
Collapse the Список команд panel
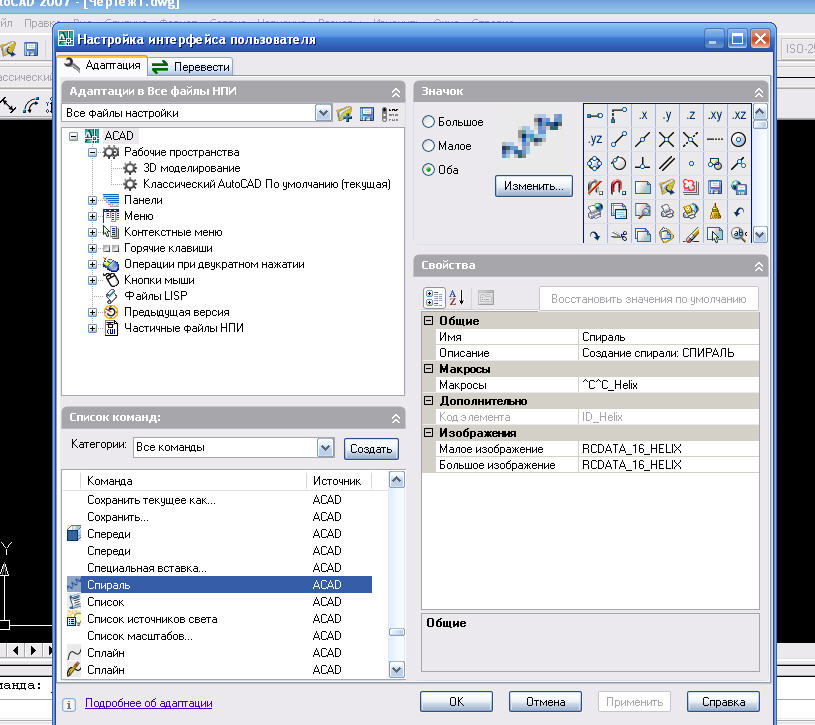coord(396,418)
